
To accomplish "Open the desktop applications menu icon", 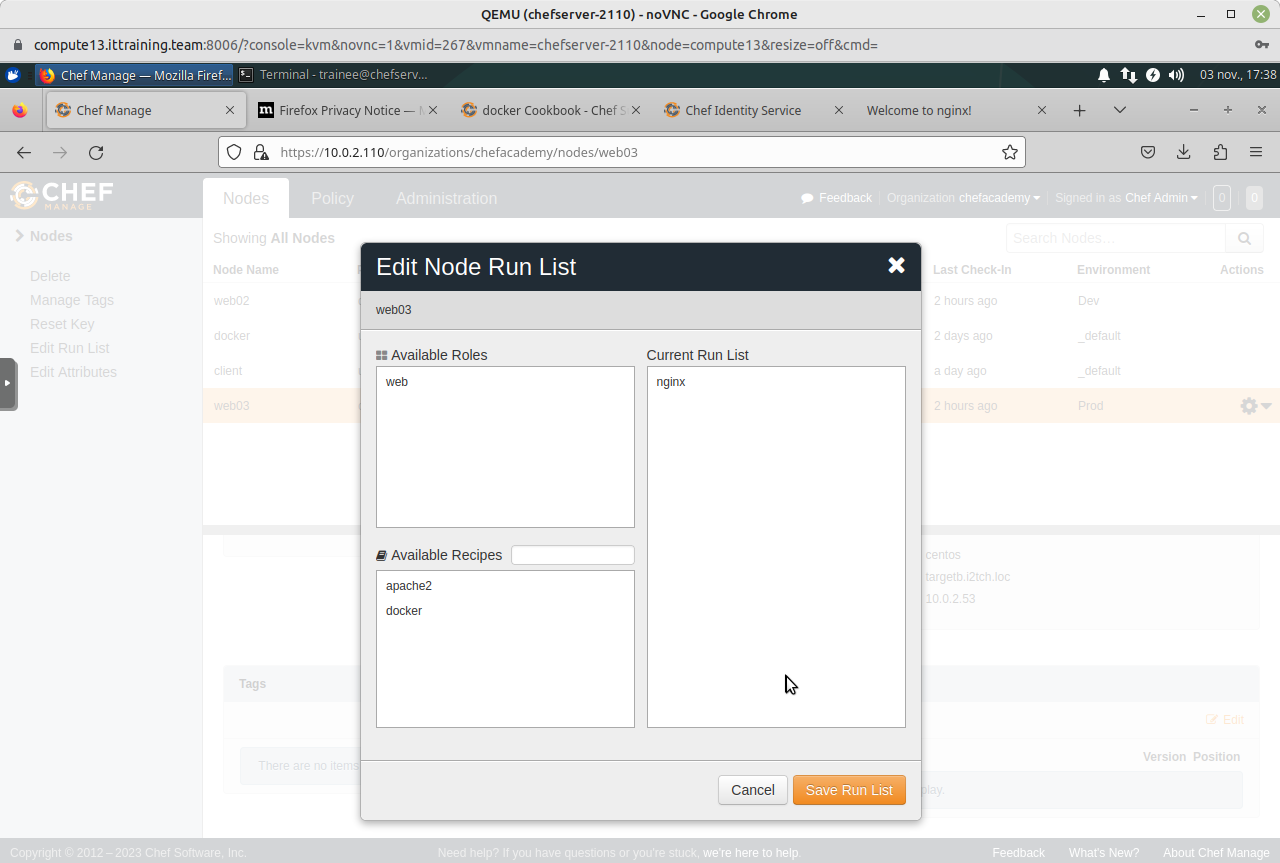I will click(x=13, y=74).
